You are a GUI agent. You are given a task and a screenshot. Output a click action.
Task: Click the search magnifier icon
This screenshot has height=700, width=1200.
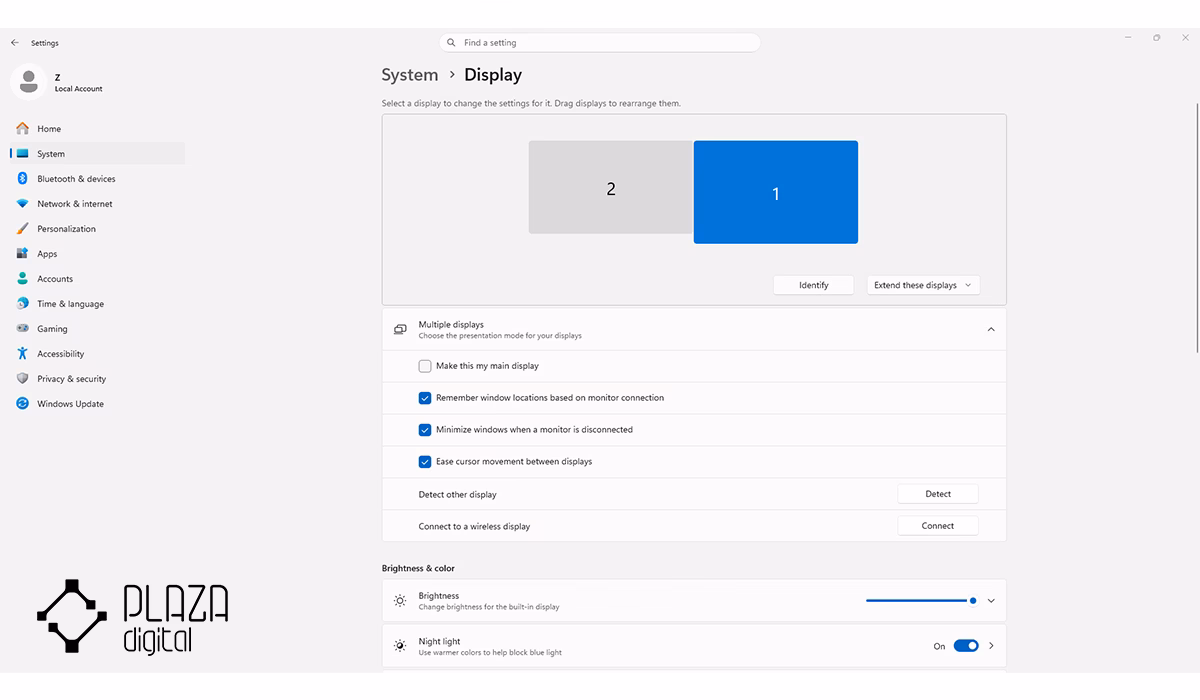point(453,43)
